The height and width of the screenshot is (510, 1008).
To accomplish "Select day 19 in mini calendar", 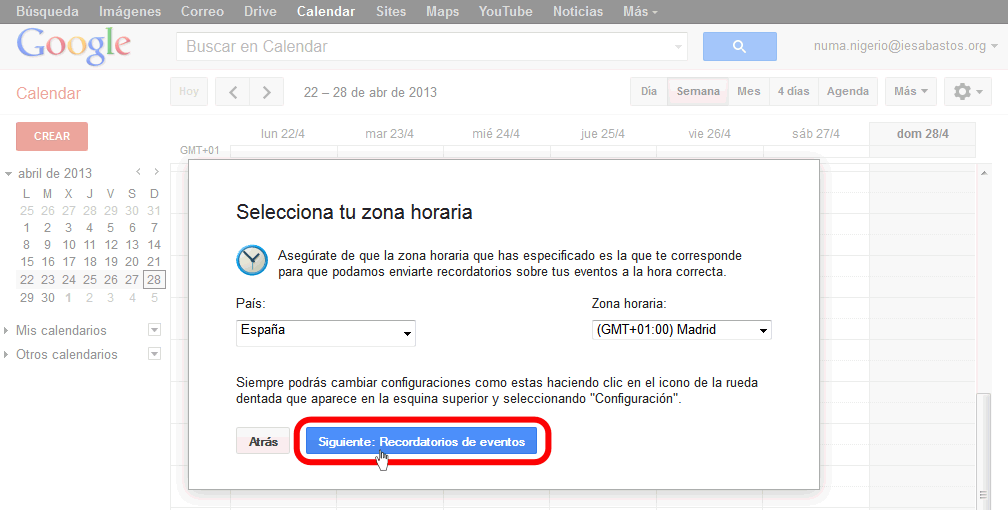I will click(111, 262).
